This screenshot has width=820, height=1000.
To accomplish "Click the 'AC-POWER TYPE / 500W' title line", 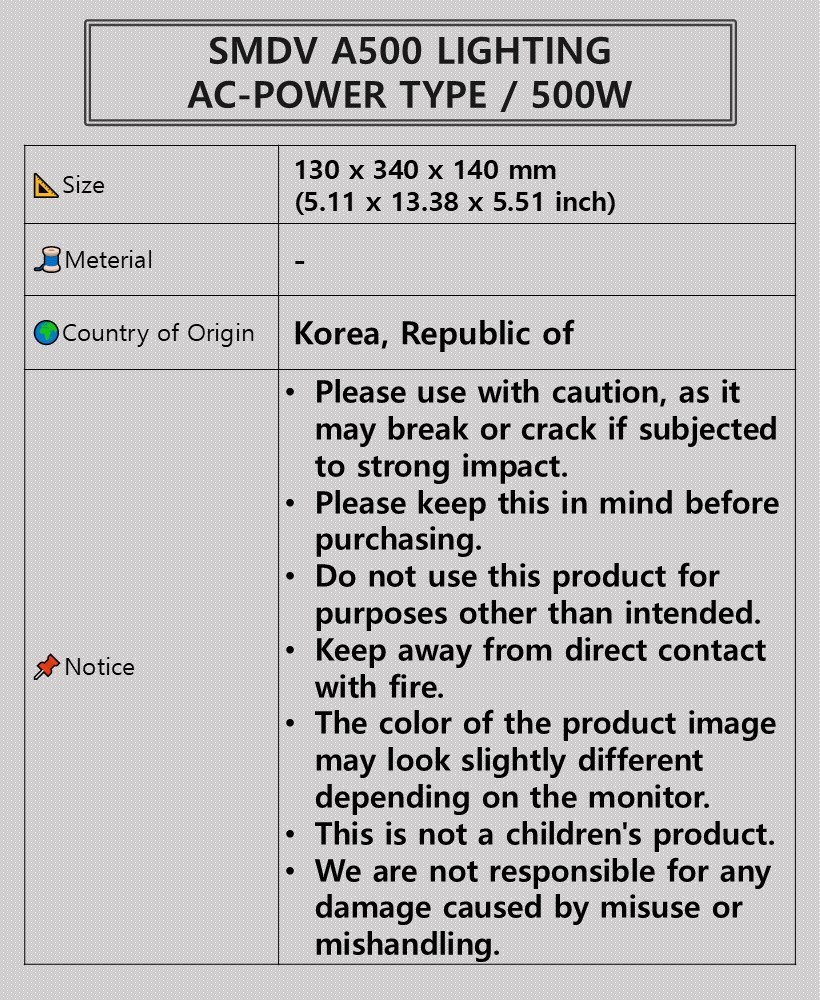I will pos(409,95).
